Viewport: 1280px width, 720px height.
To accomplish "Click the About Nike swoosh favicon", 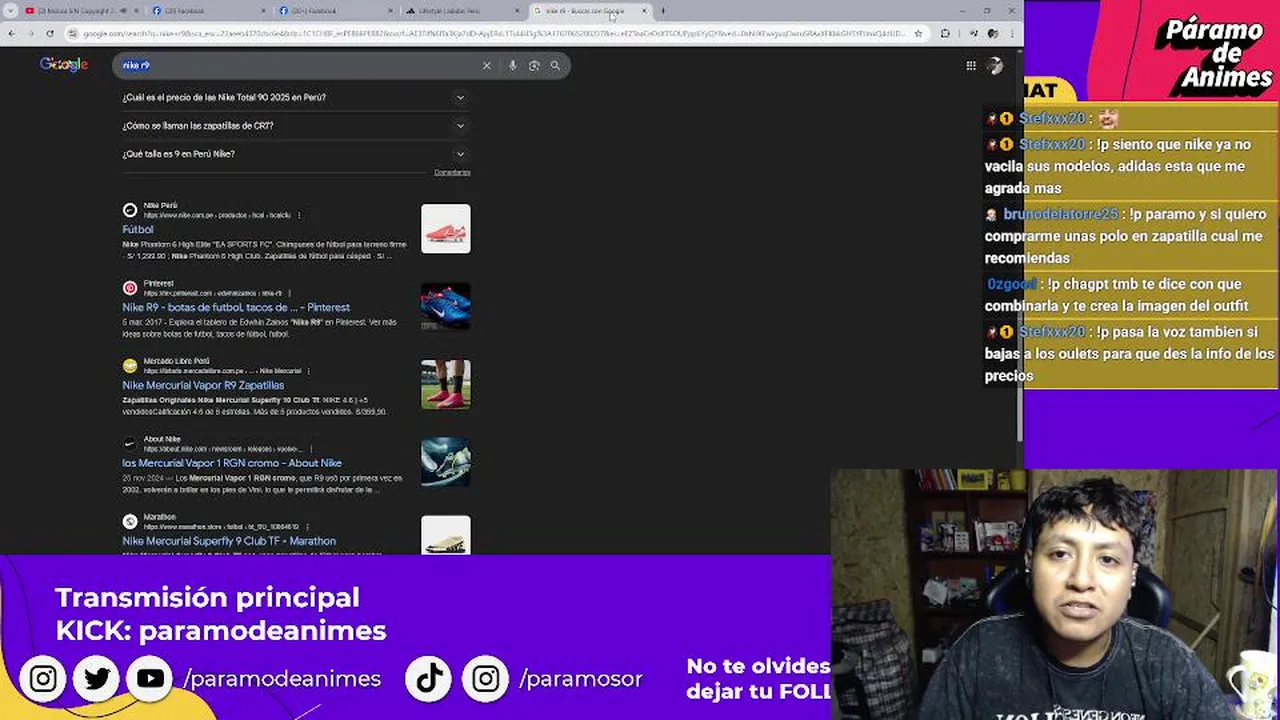I will (130, 444).
